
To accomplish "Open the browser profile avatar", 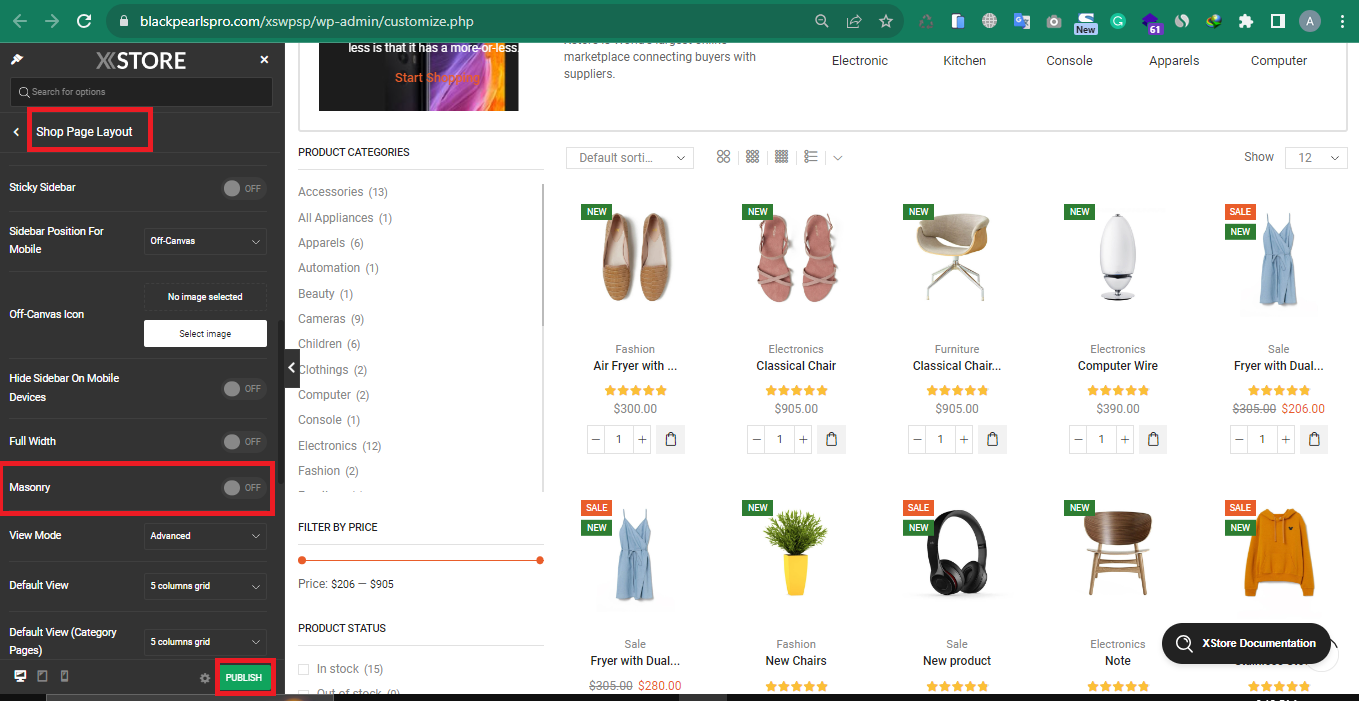I will coord(1309,21).
